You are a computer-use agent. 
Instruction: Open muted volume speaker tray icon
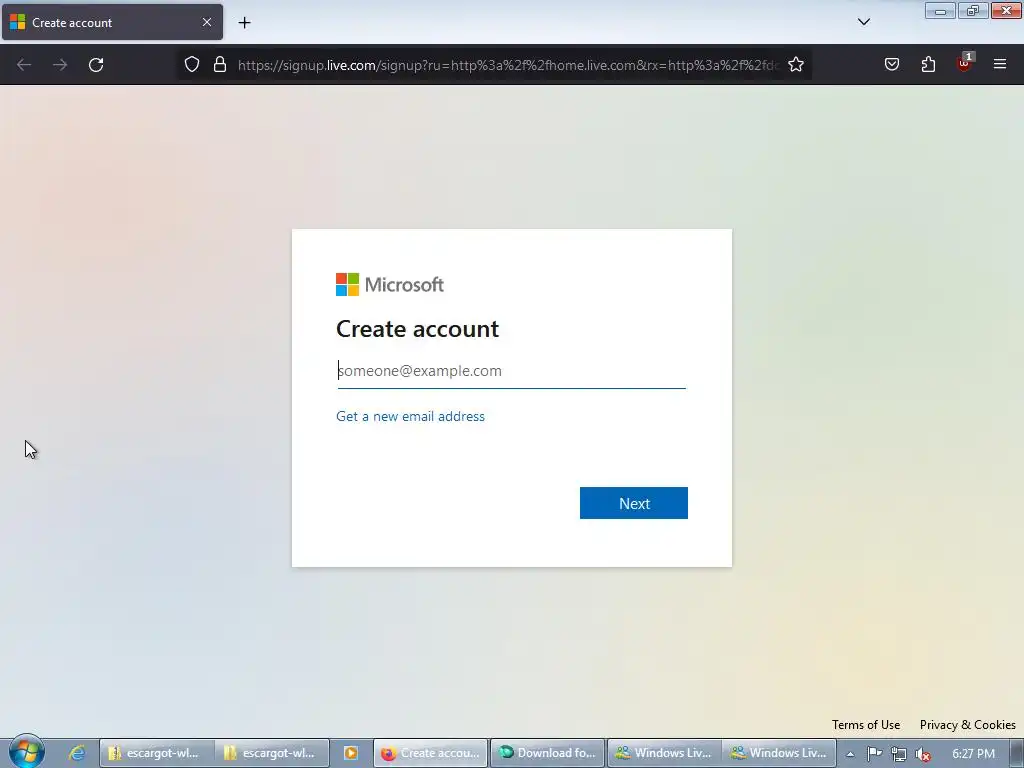pos(923,754)
